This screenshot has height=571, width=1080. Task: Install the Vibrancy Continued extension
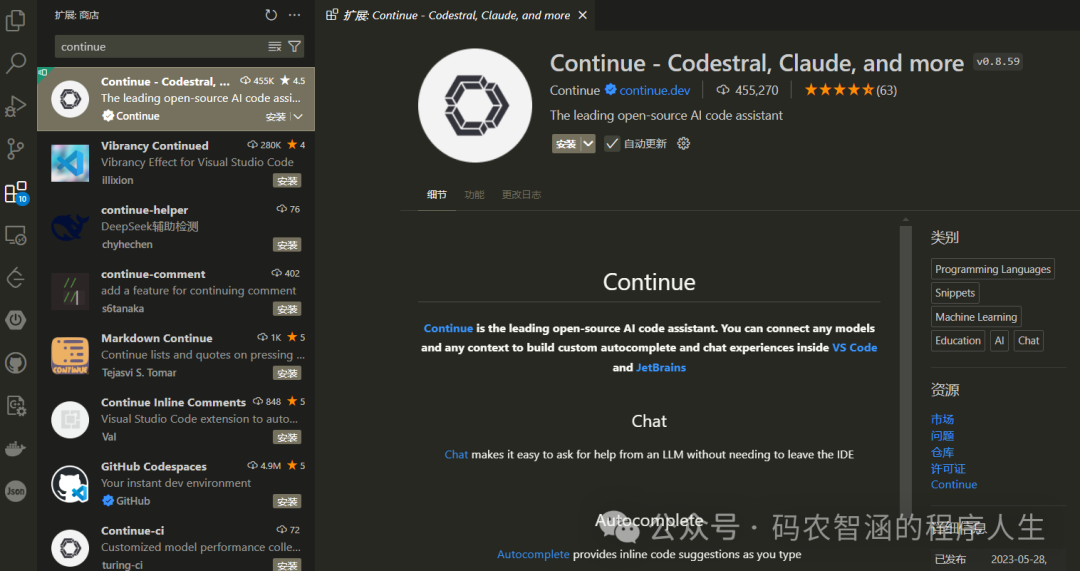287,180
